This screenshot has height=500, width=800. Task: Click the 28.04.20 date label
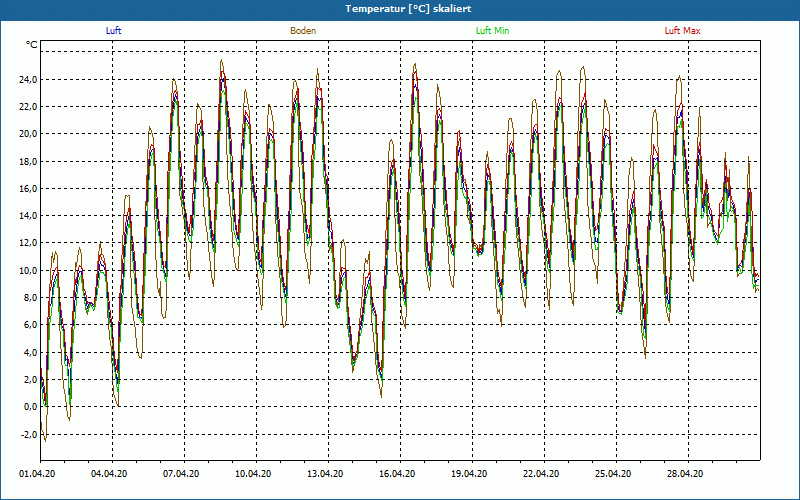685,474
